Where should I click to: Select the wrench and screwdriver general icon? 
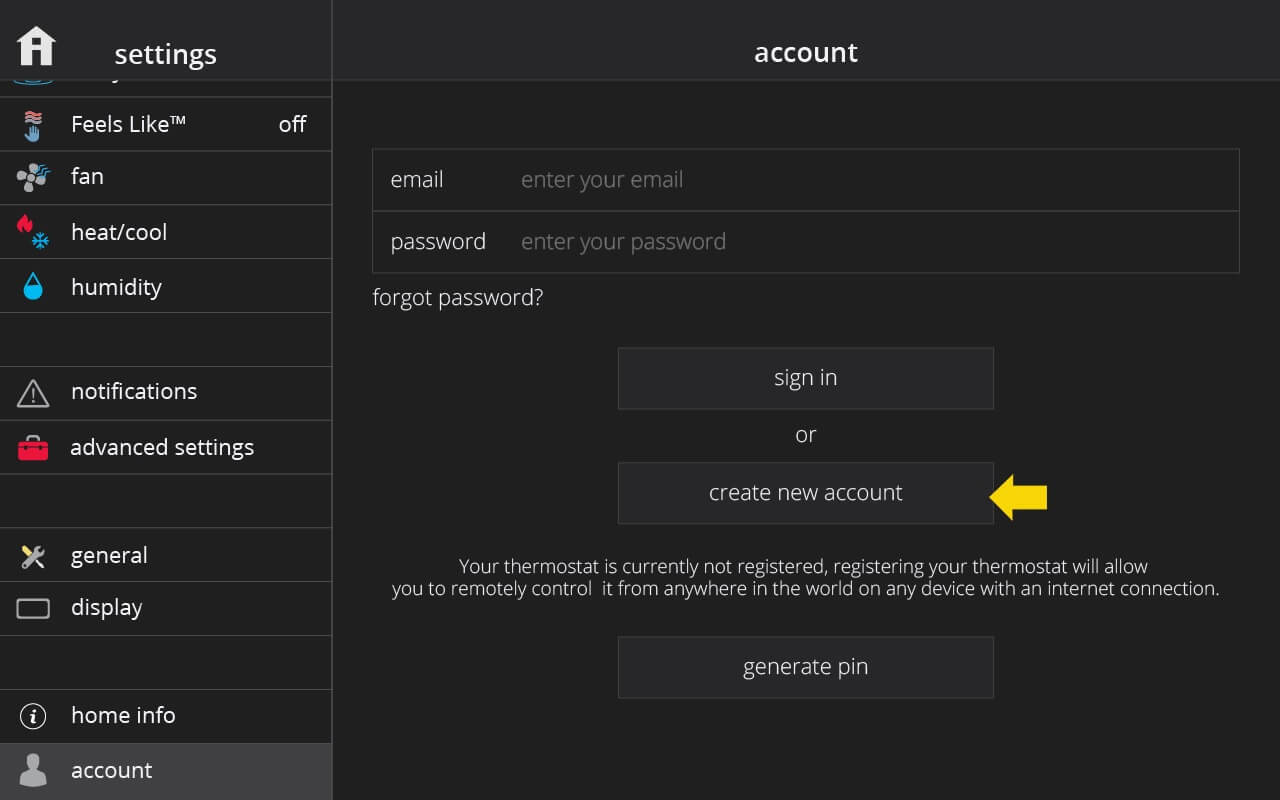tap(33, 556)
